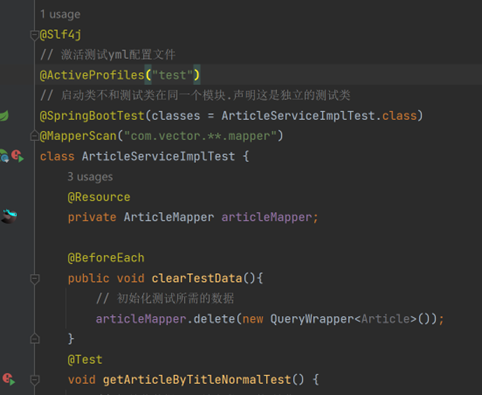This screenshot has width=482, height=395.
Task: Click the ArticleMapper type name
Action: click(169, 217)
